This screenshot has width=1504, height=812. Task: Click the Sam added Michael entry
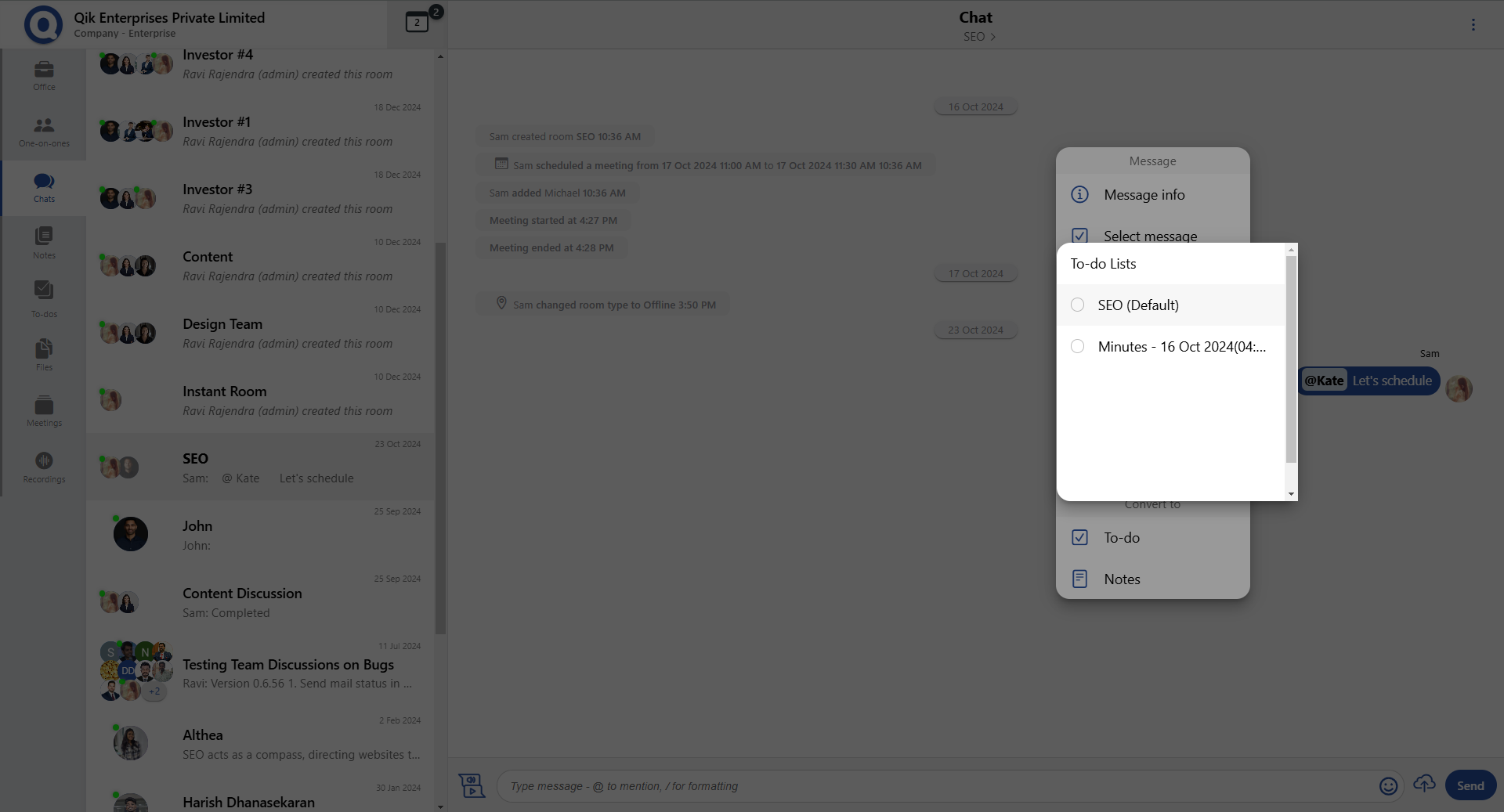coord(557,193)
